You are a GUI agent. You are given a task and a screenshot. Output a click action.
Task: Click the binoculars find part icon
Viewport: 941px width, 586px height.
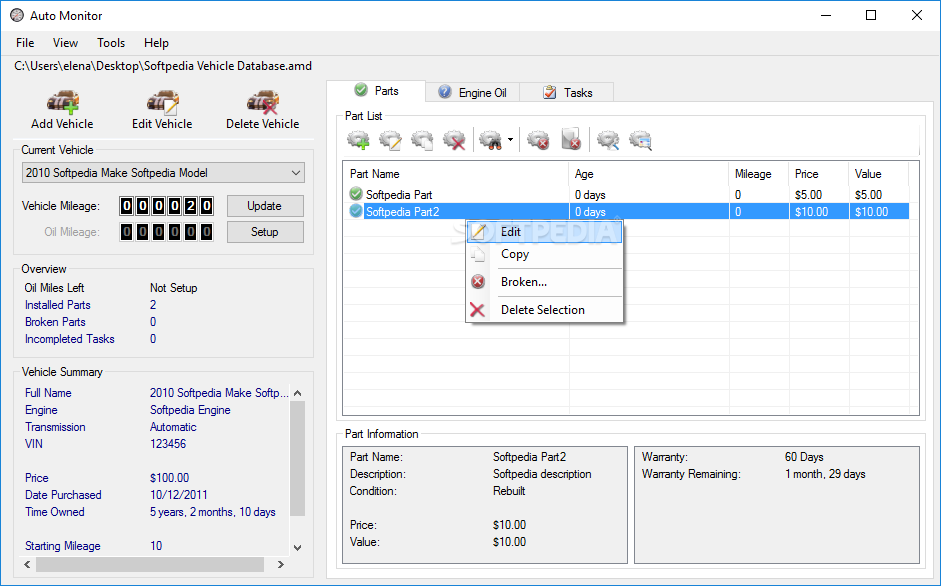click(x=490, y=140)
